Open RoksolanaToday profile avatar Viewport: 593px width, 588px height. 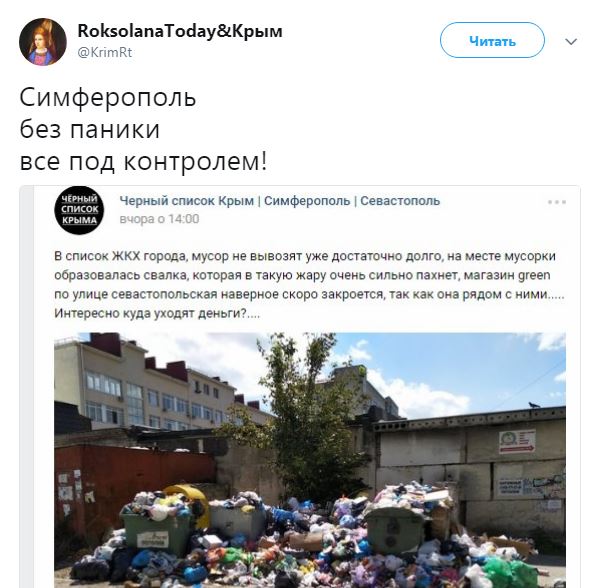click(43, 42)
